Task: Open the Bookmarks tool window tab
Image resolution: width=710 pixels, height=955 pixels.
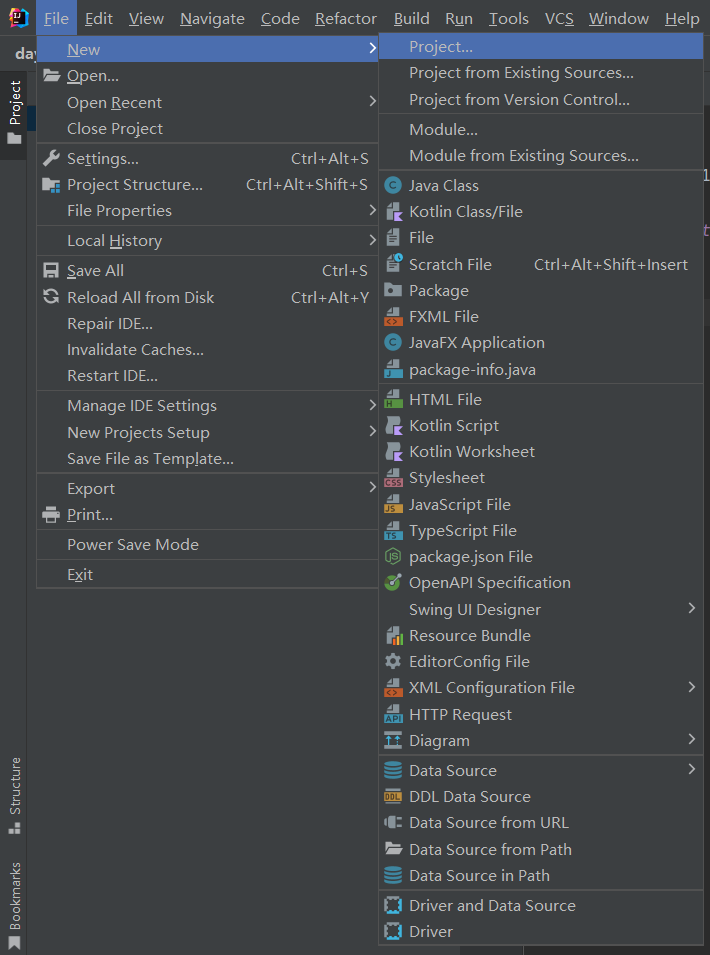Action: pos(15,905)
